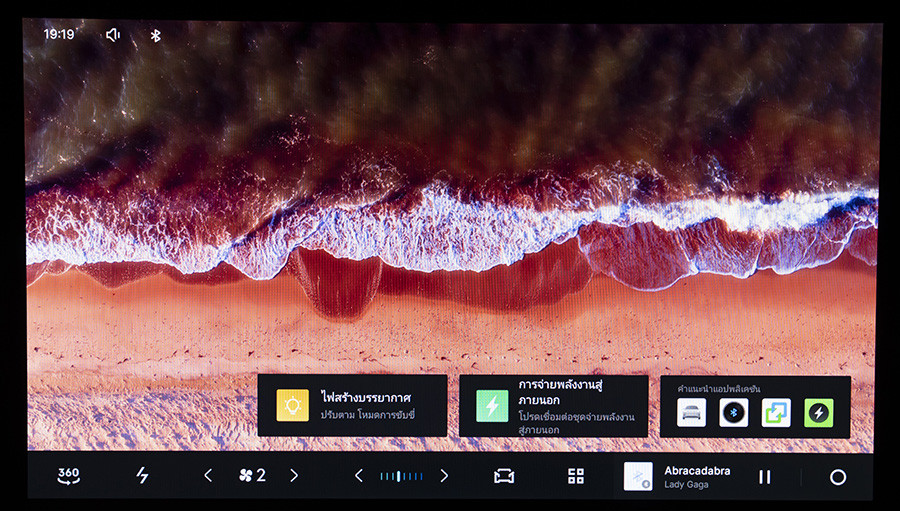The width and height of the screenshot is (900, 511).
Task: Open the vehicle settings car icon
Action: (x=504, y=476)
